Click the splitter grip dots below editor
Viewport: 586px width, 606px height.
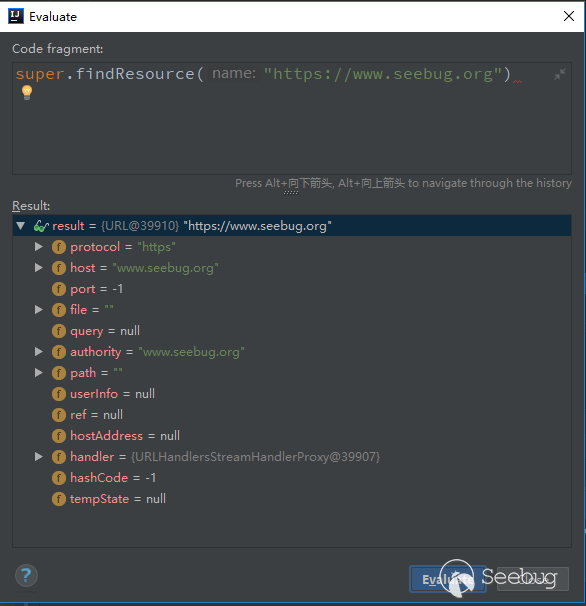tap(291, 192)
